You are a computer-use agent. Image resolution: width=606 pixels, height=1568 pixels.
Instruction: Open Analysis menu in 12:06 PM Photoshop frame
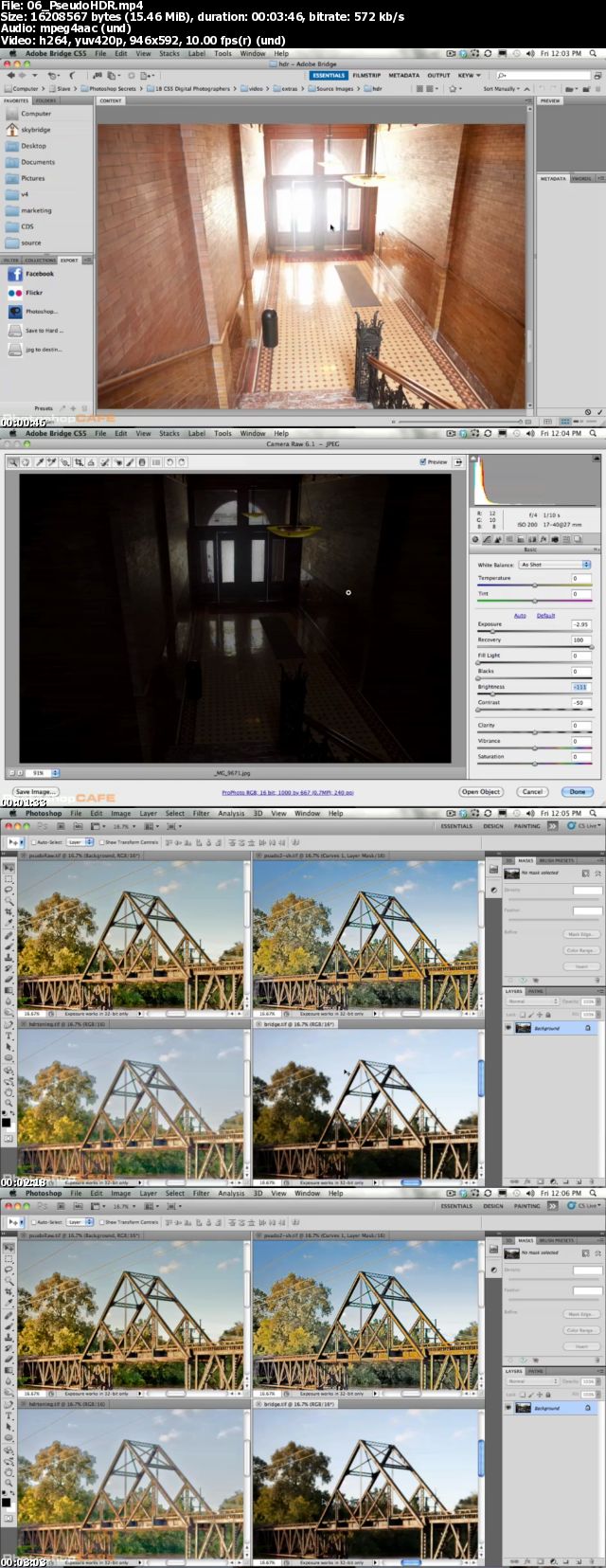(231, 1194)
